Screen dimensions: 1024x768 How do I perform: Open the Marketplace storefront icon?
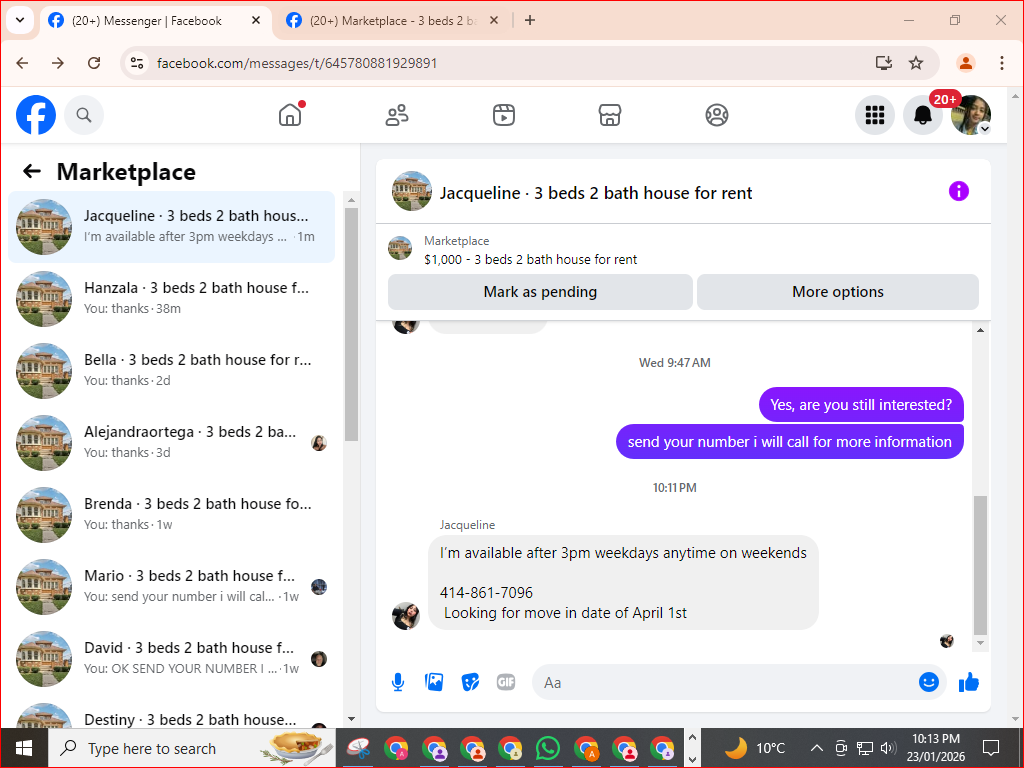[610, 115]
